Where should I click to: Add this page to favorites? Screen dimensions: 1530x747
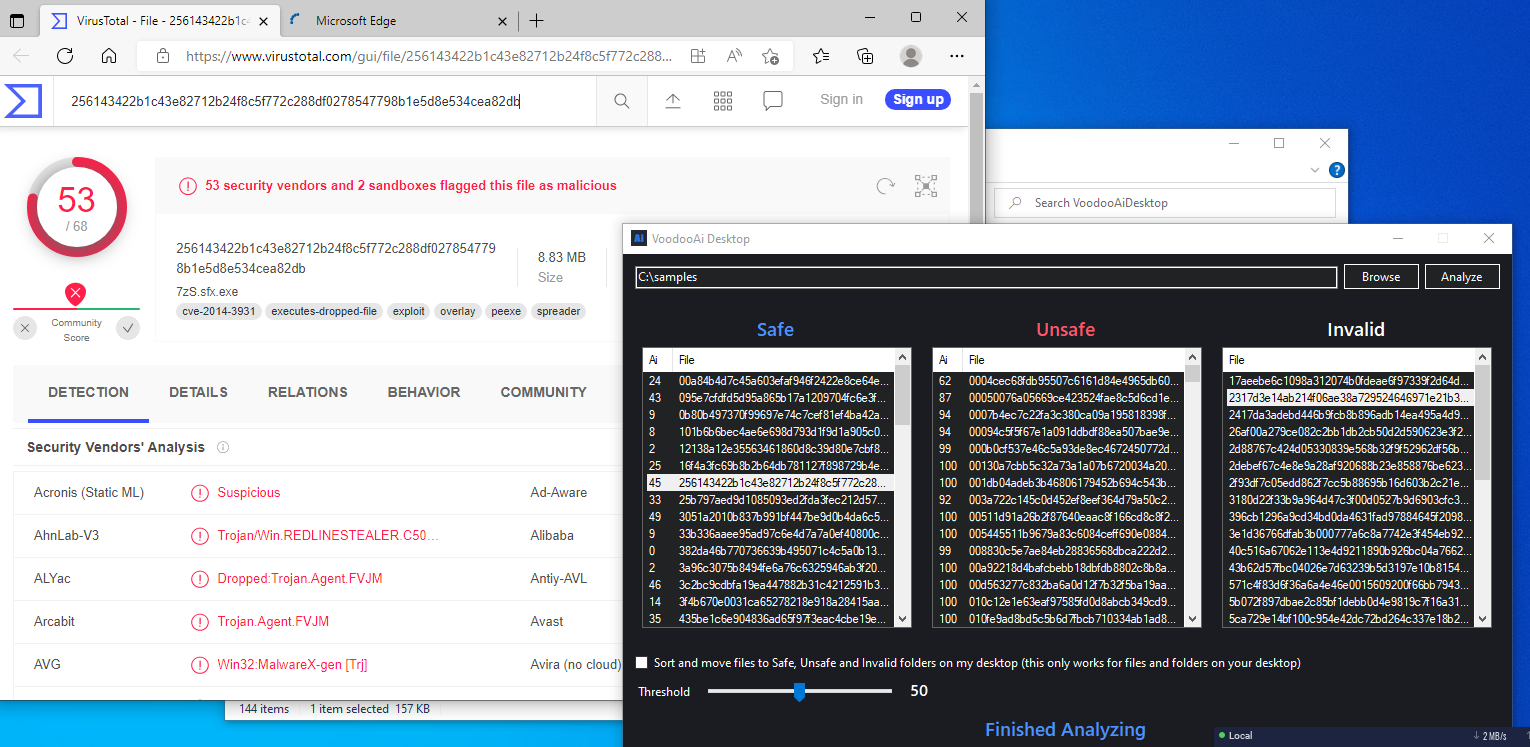(770, 56)
